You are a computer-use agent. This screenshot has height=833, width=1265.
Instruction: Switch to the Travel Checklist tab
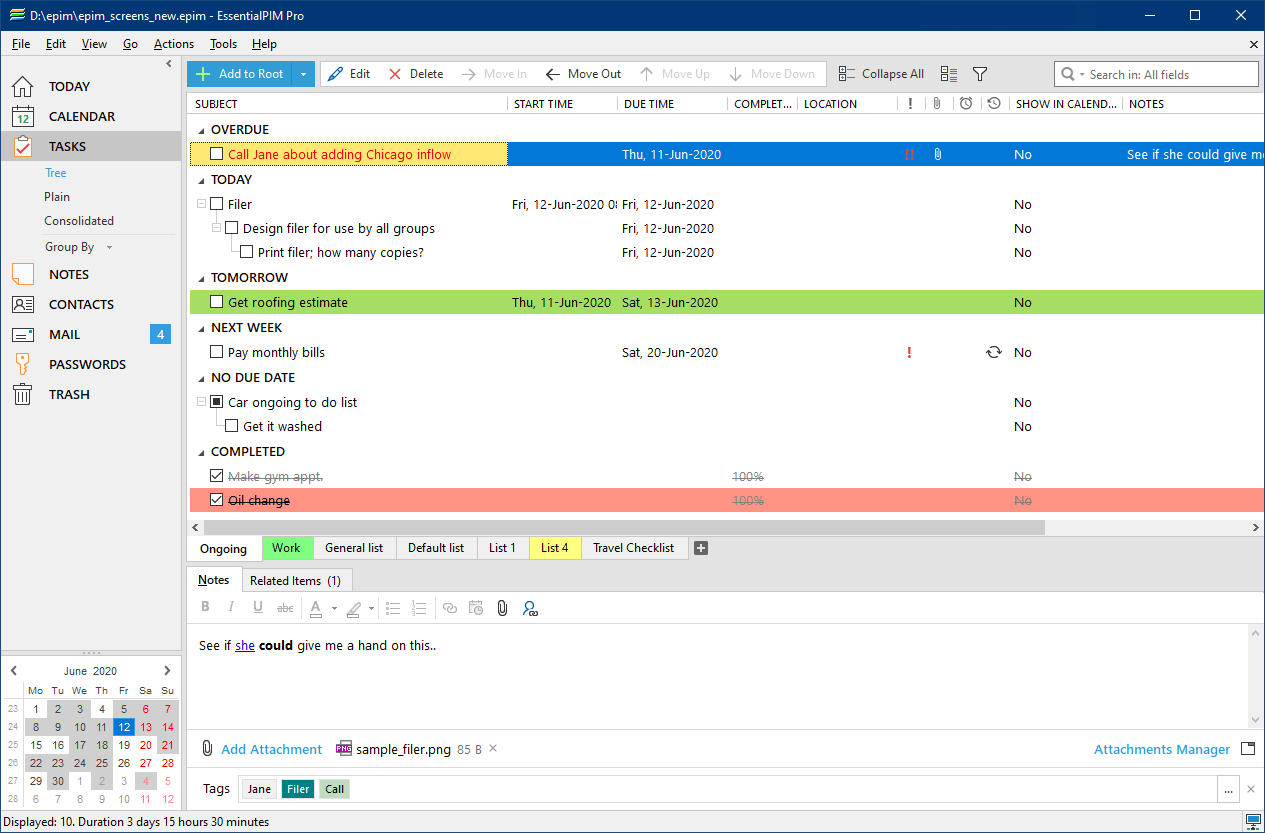tap(634, 548)
